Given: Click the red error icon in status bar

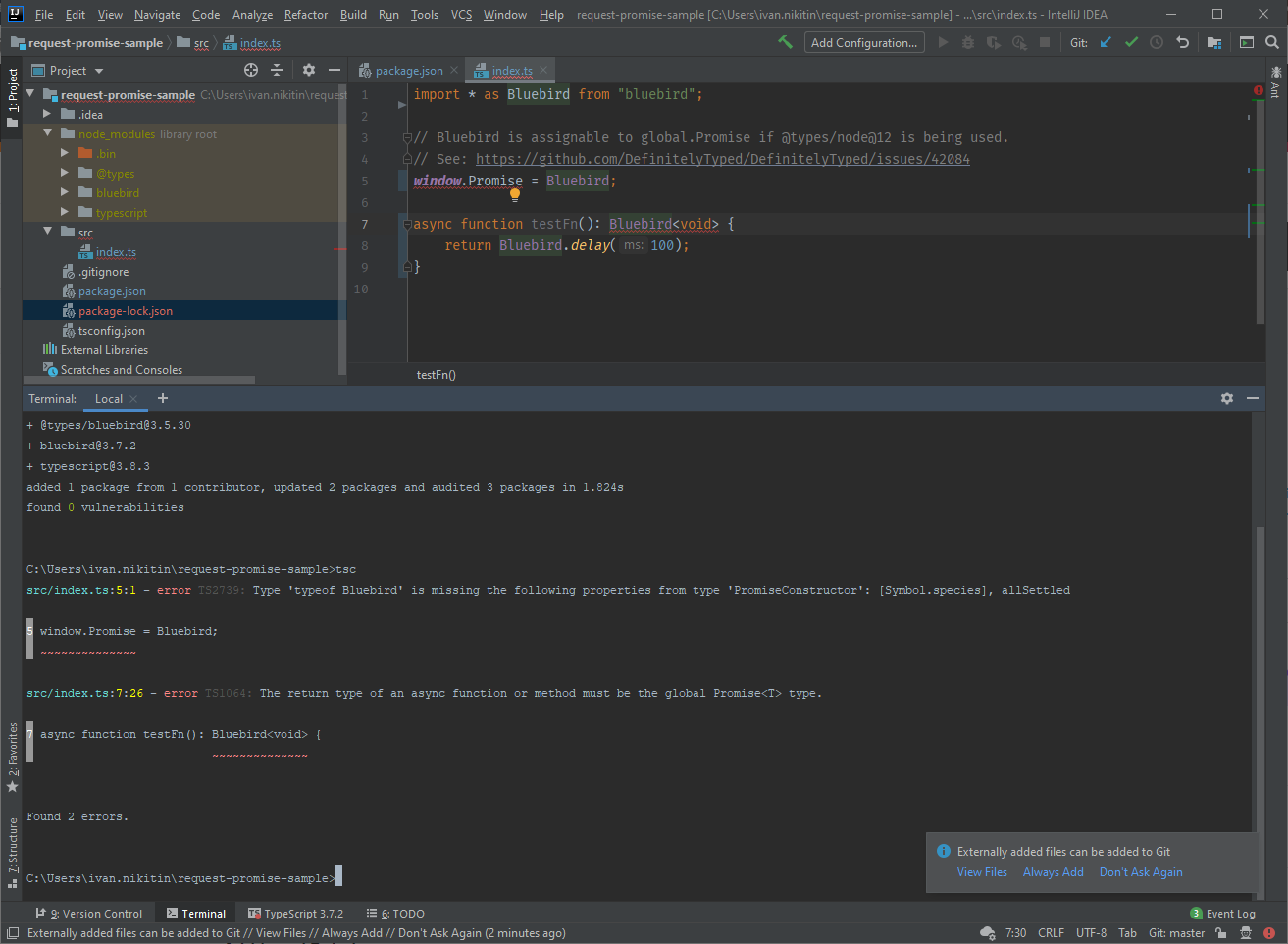Looking at the screenshot, I should 1269,933.
